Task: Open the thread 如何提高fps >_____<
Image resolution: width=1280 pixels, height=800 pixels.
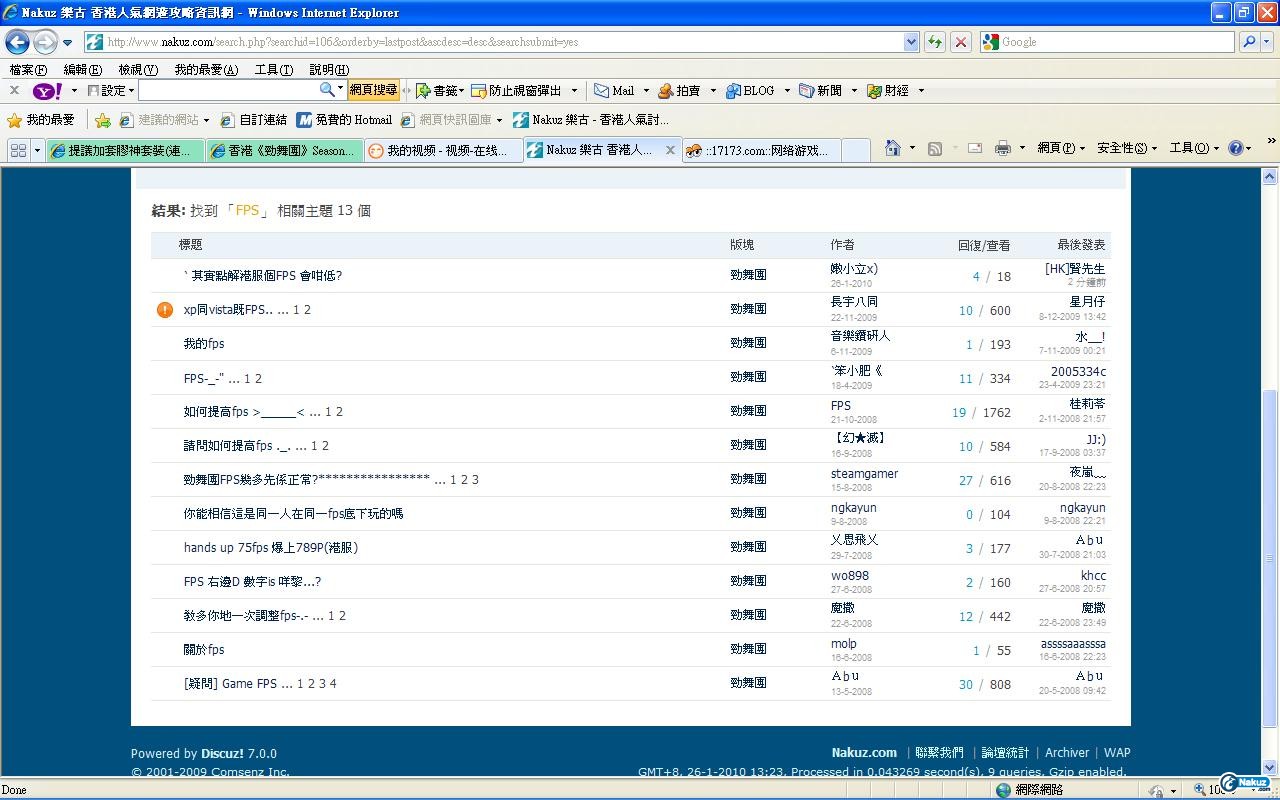Action: tap(244, 412)
